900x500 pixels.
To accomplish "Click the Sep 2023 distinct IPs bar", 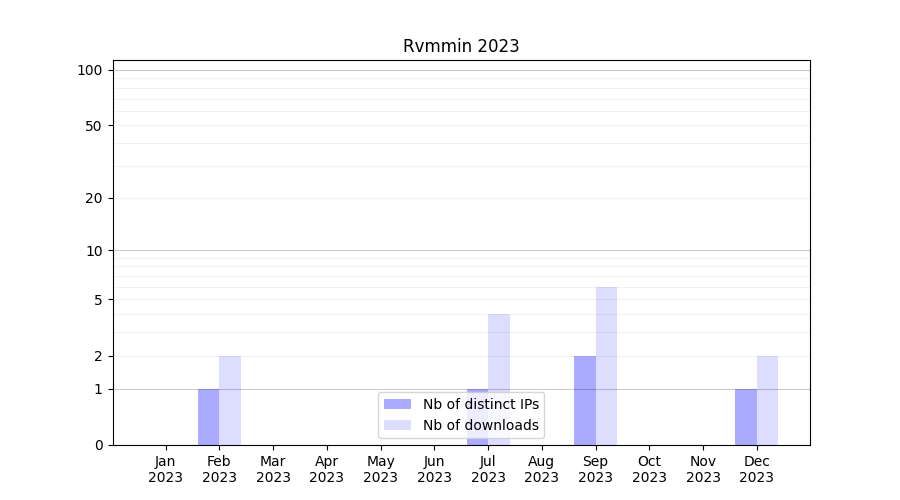I will pyautogui.click(x=585, y=400).
